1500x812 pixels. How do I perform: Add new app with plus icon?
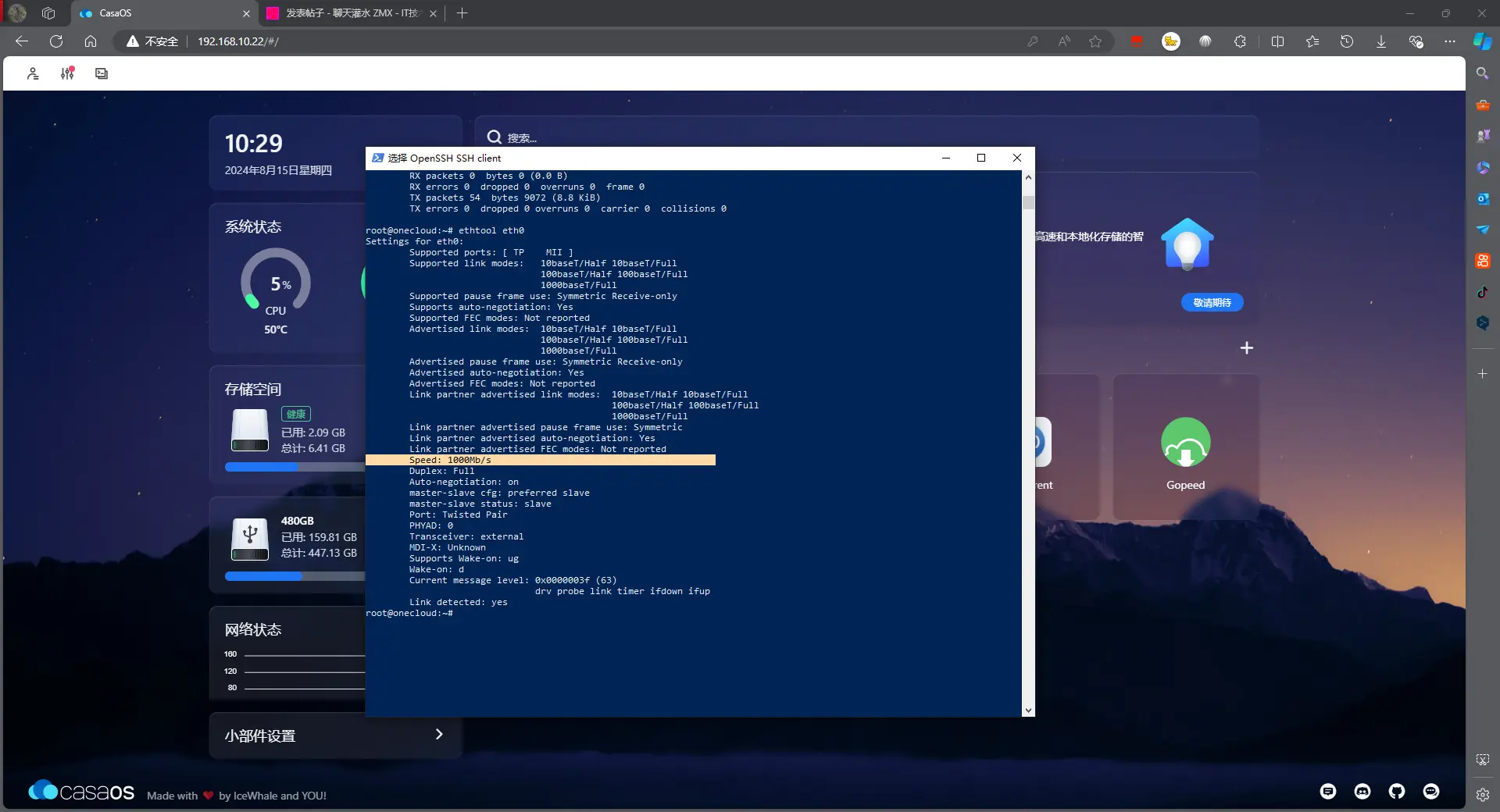coord(1247,347)
